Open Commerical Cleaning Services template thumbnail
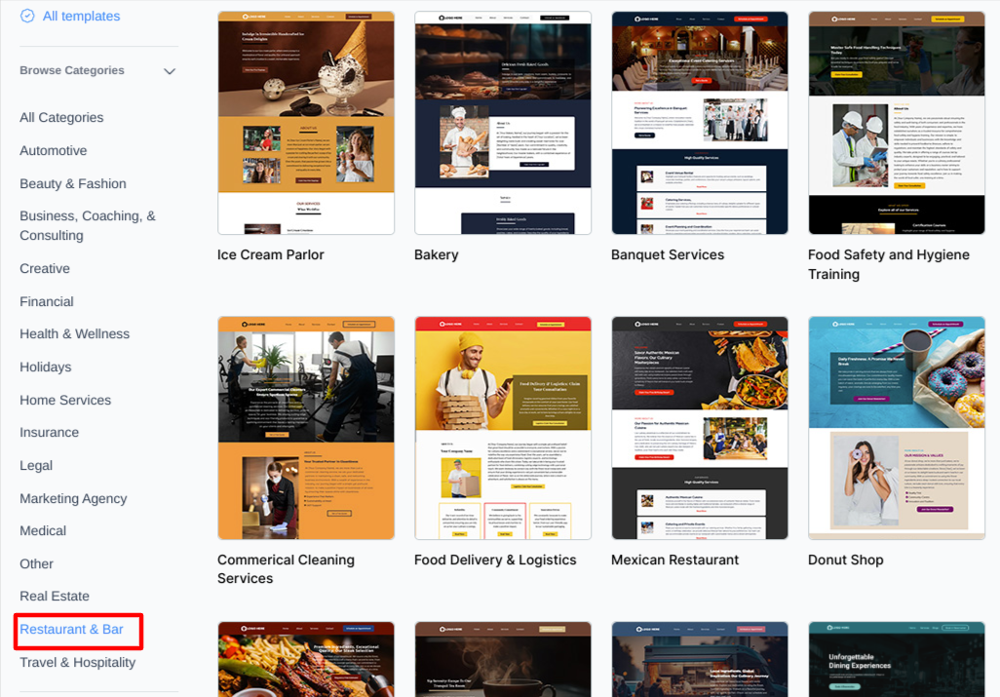 [306, 428]
